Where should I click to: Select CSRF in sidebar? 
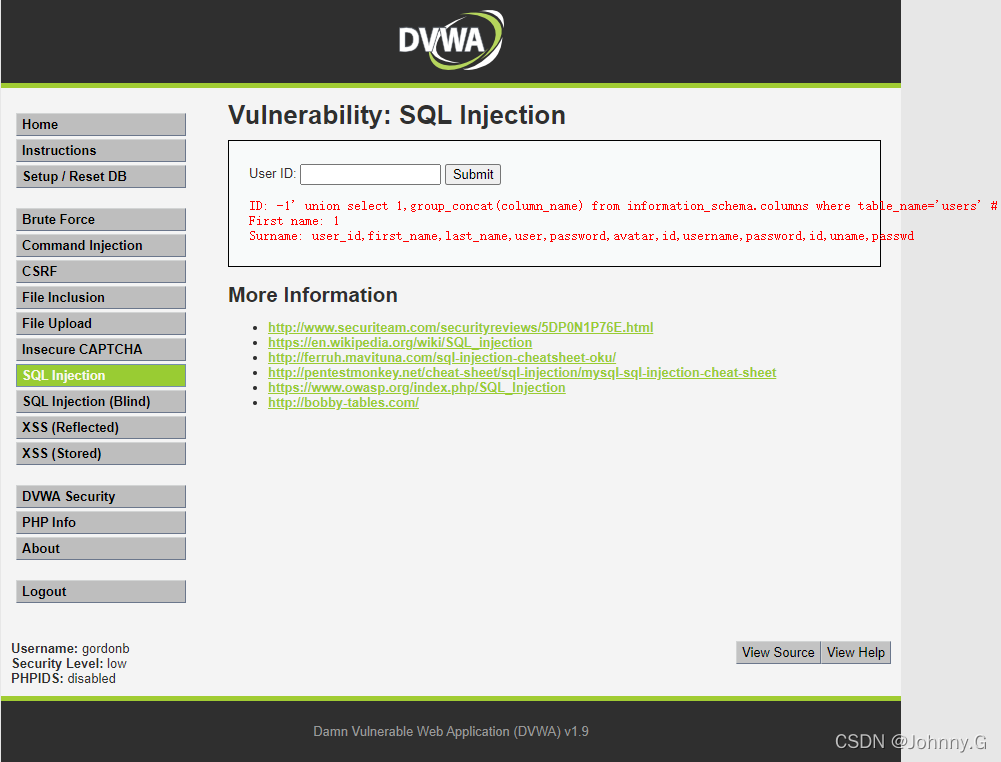point(101,271)
